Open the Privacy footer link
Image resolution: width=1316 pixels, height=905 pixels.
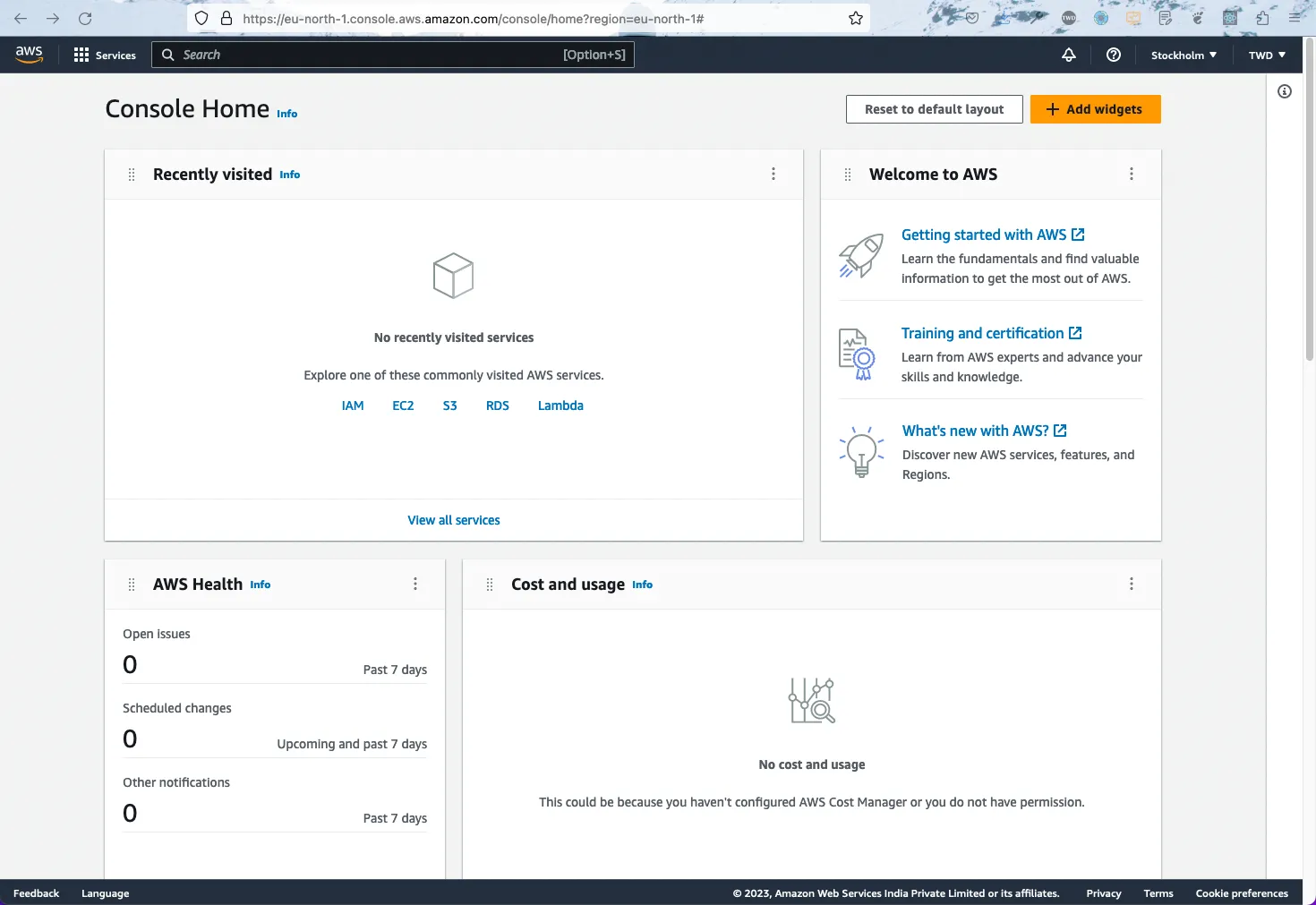(x=1104, y=893)
